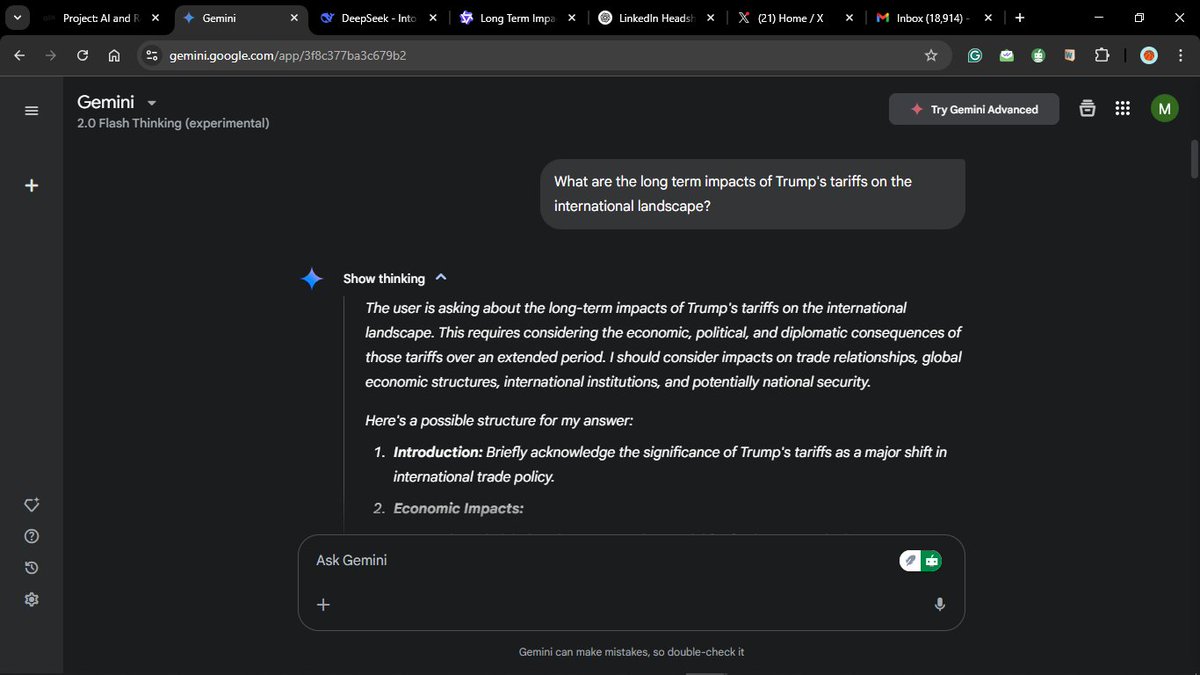Screen dimensions: 1200x675
Task: Click 'Here's a possible structure' line
Action: pyautogui.click(x=499, y=420)
